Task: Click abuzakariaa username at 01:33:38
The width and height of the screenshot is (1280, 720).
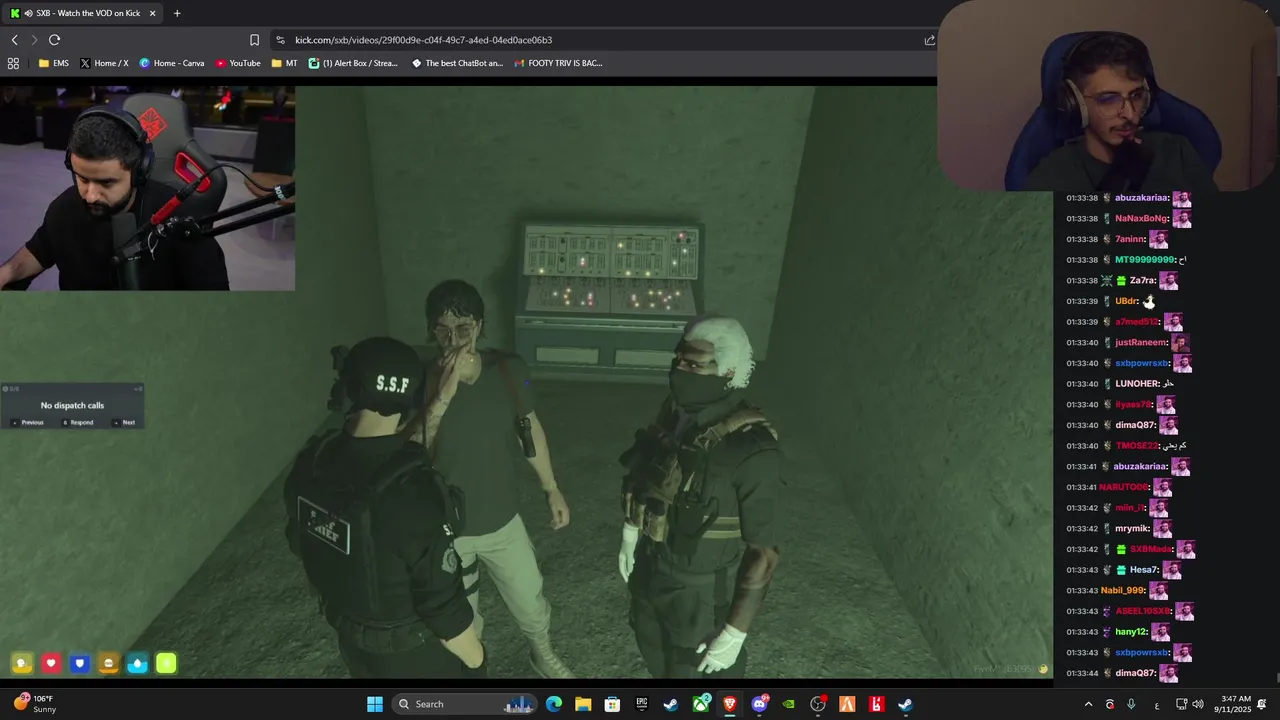Action: click(1142, 198)
